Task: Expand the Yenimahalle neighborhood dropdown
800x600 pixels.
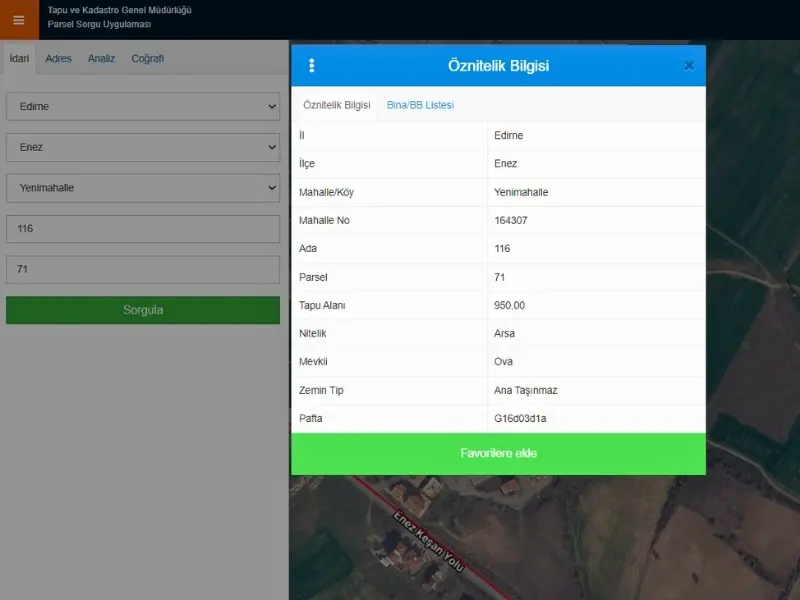Action: coord(143,188)
